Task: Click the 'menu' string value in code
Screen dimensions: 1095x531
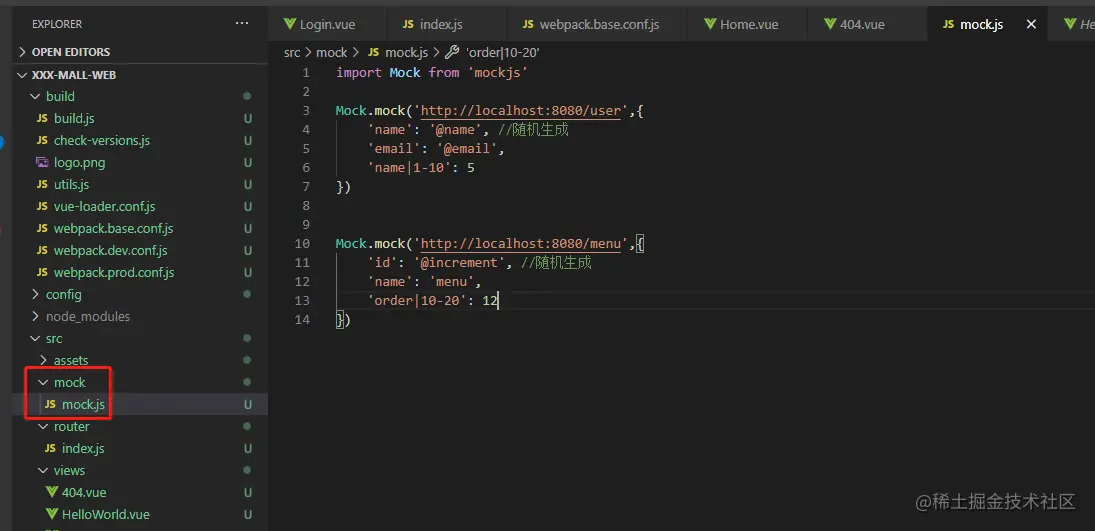Action: point(453,282)
